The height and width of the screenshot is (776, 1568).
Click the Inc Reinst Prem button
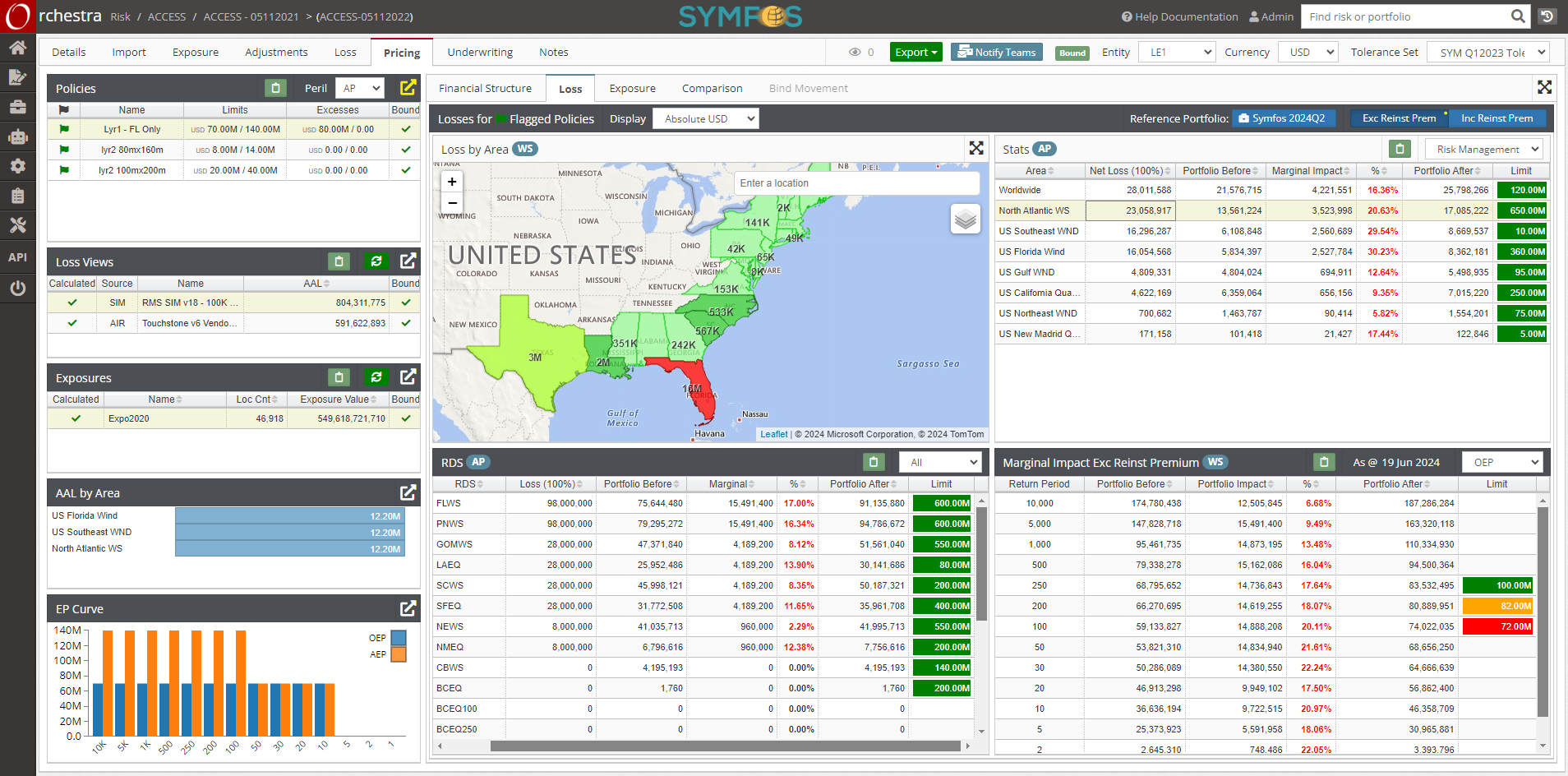(x=1497, y=118)
